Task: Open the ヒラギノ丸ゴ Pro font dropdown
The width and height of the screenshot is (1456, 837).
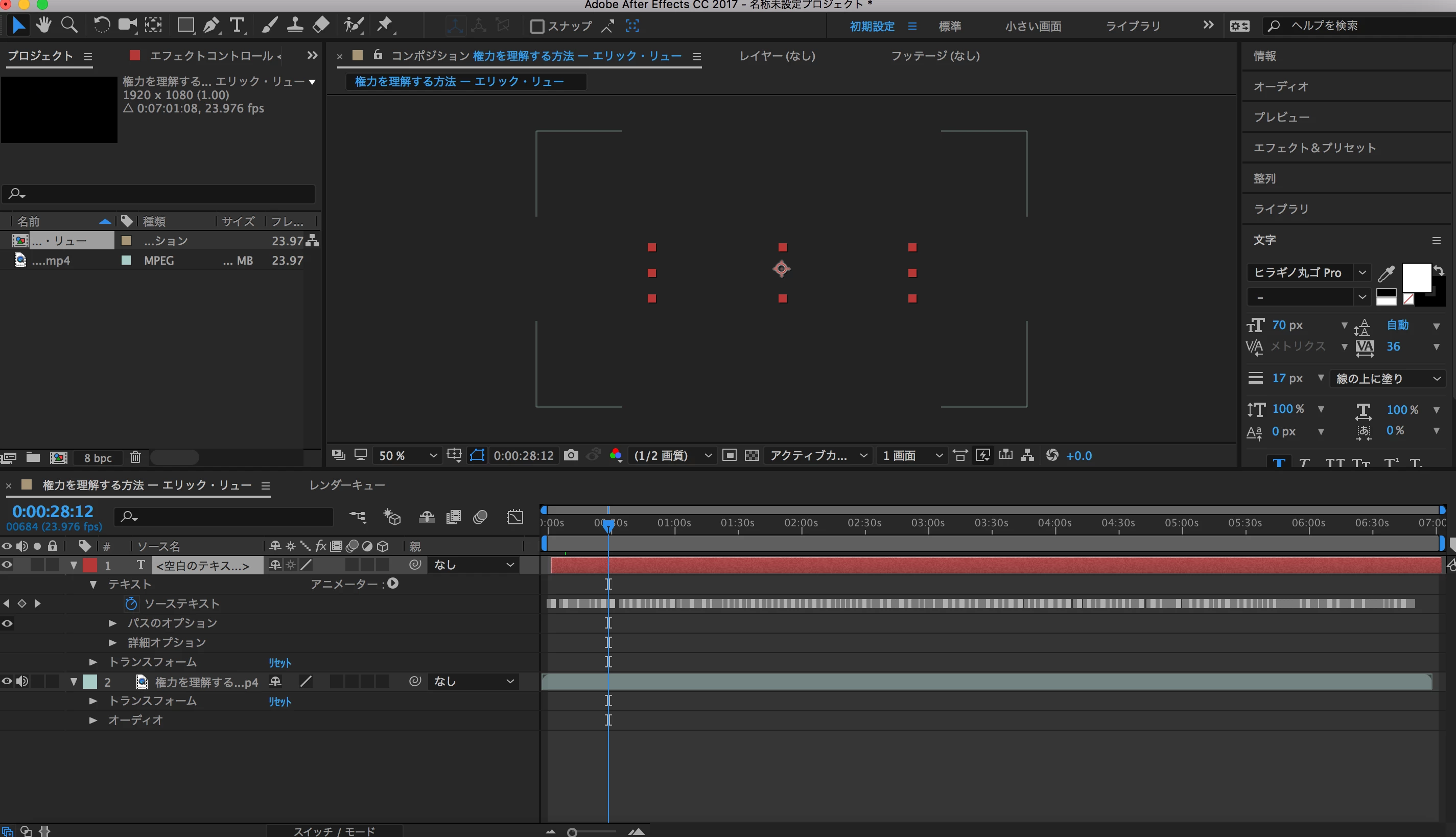Action: pyautogui.click(x=1362, y=272)
